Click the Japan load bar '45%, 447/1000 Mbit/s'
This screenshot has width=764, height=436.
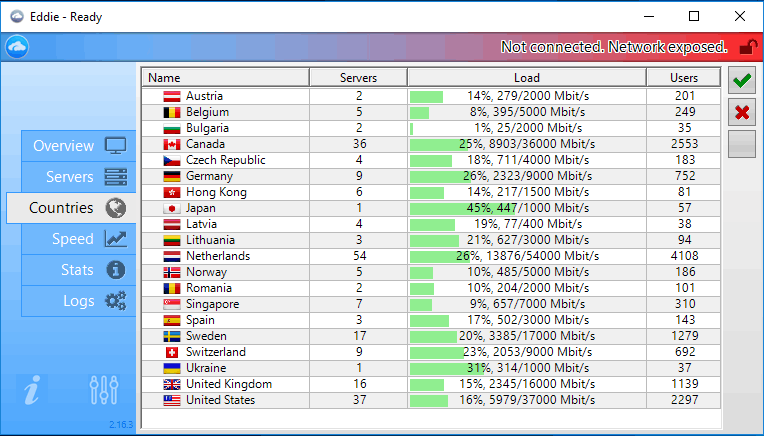pyautogui.click(x=527, y=209)
